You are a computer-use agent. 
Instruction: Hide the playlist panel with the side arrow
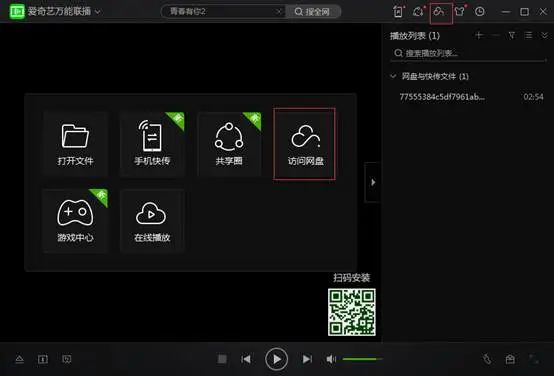click(x=373, y=182)
